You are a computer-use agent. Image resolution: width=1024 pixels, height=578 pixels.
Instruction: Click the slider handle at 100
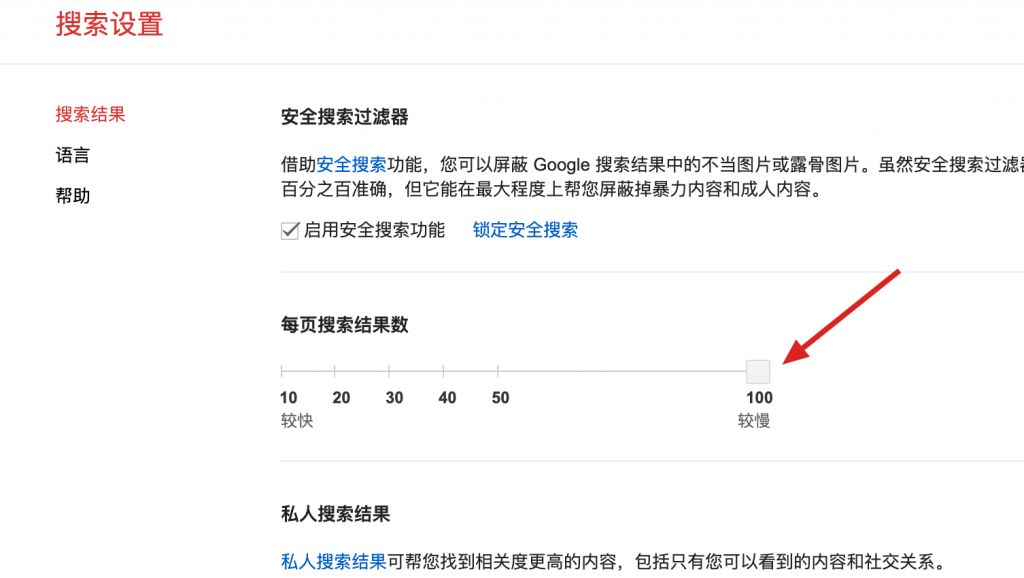click(x=758, y=372)
